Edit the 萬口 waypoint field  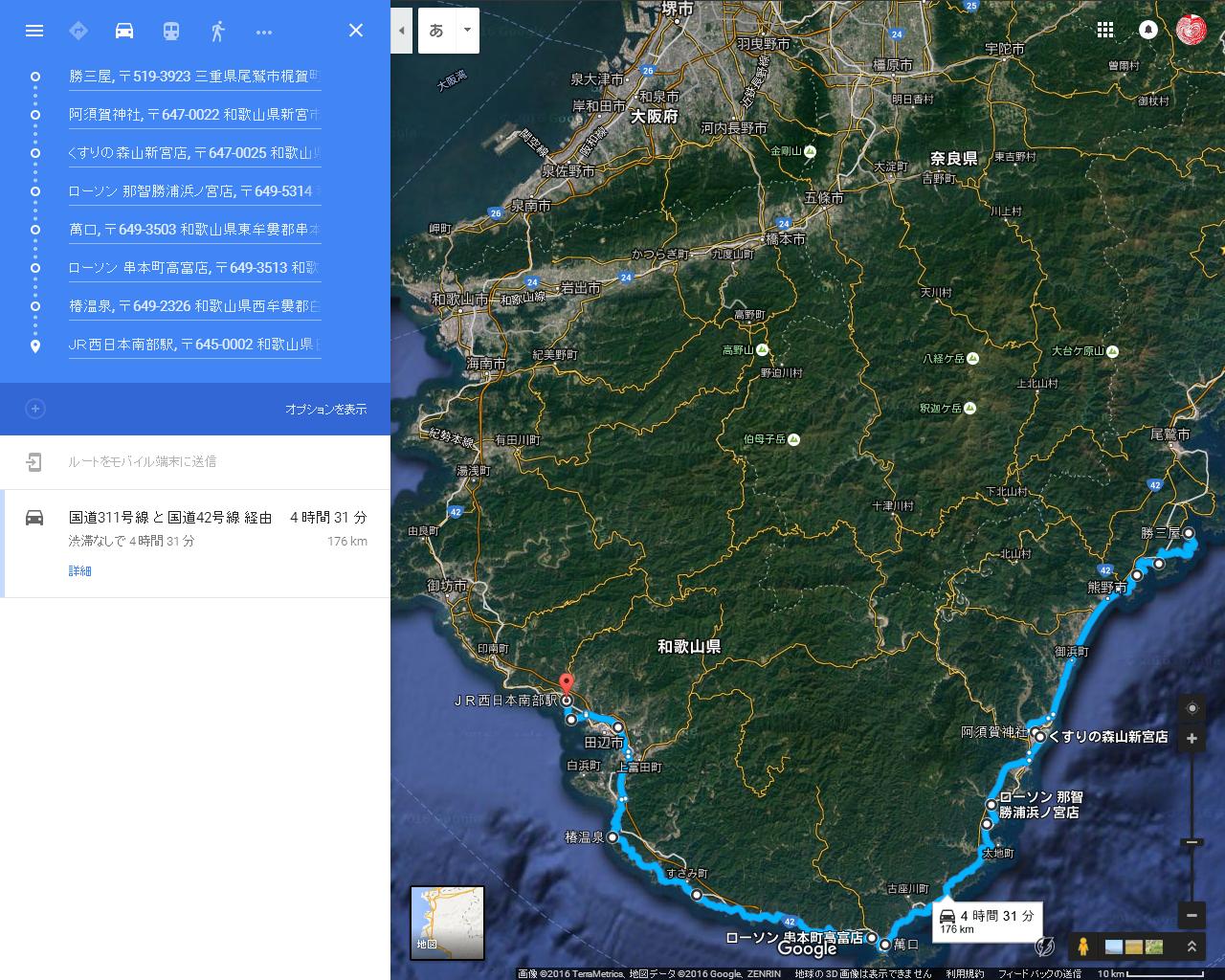(x=194, y=230)
